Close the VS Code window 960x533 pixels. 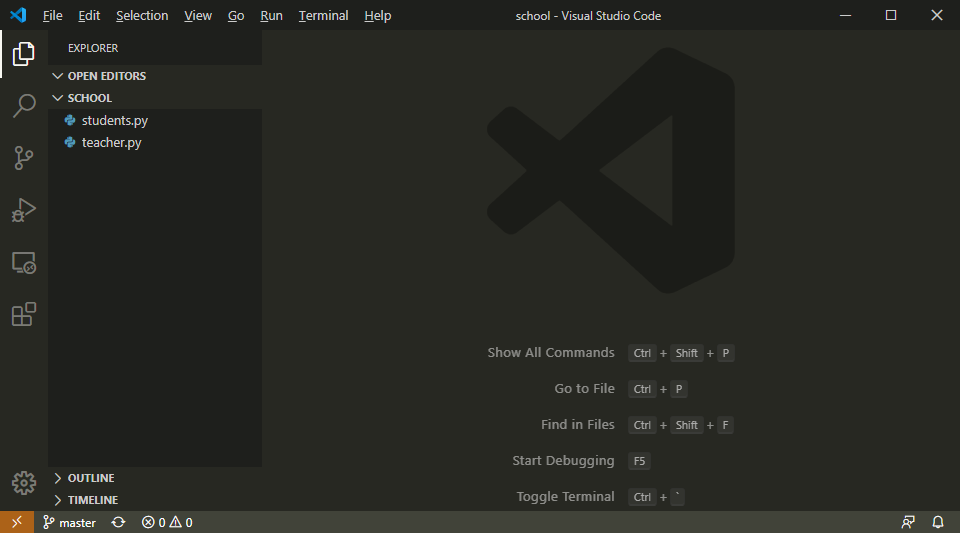point(937,15)
